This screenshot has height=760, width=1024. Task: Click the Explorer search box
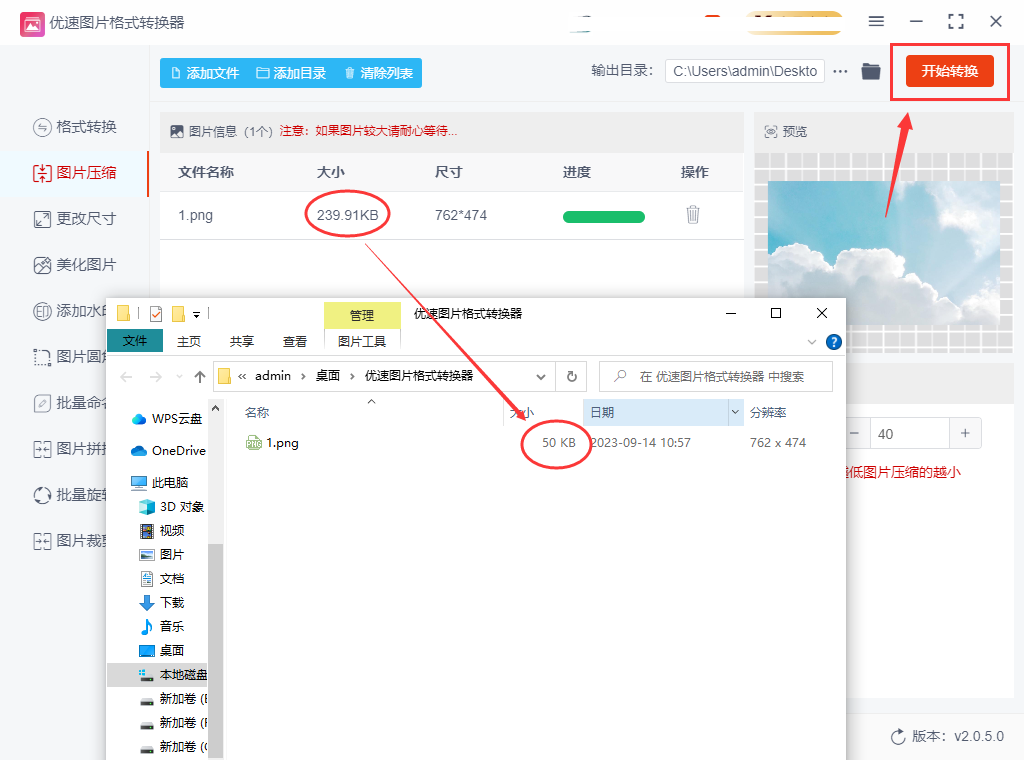716,377
